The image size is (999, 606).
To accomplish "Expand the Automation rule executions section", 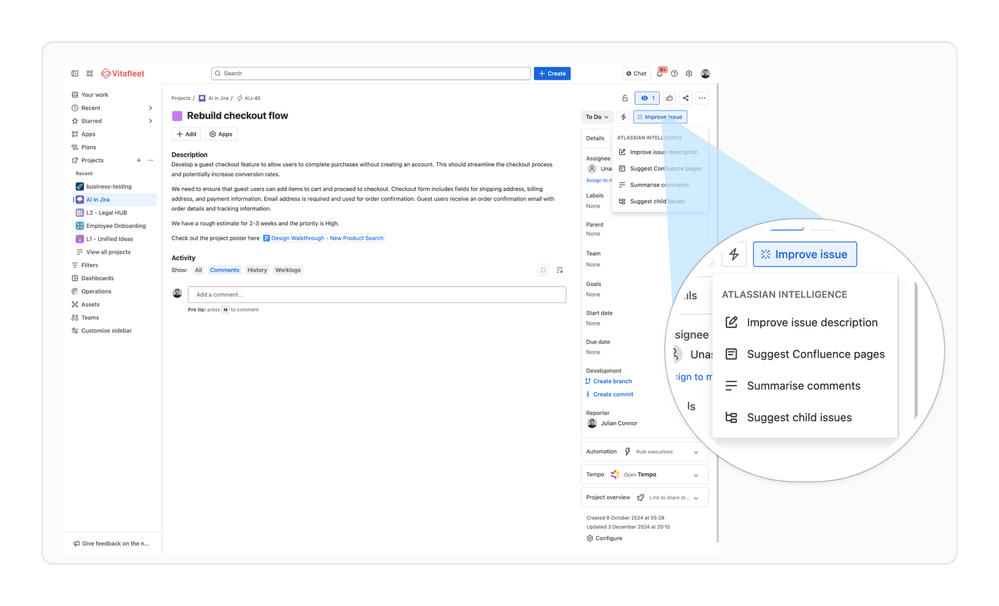I will click(x=696, y=451).
